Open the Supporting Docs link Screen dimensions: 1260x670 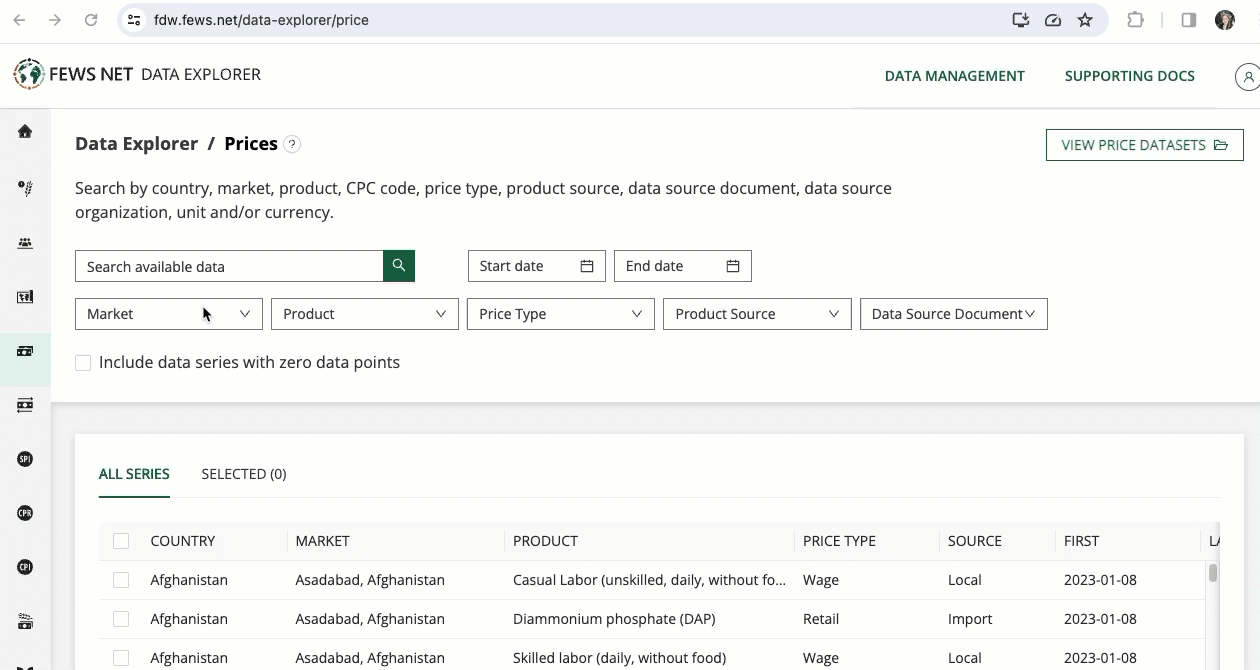pyautogui.click(x=1129, y=76)
